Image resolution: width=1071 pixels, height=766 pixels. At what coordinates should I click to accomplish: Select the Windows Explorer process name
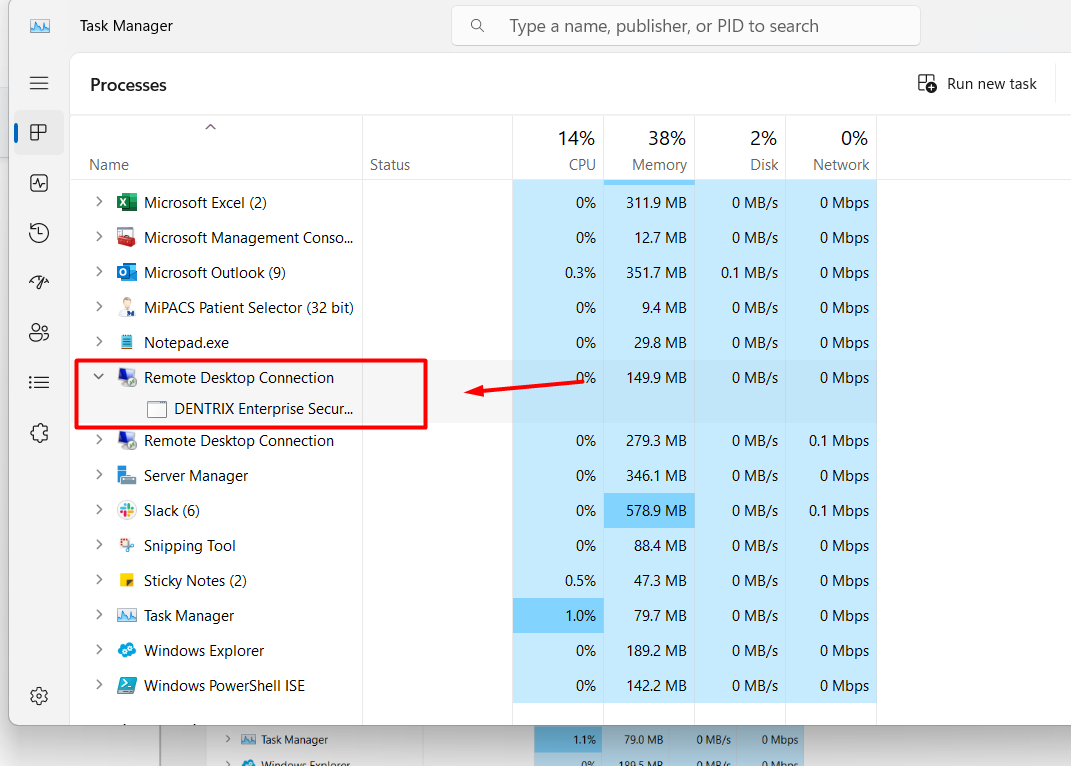point(204,651)
